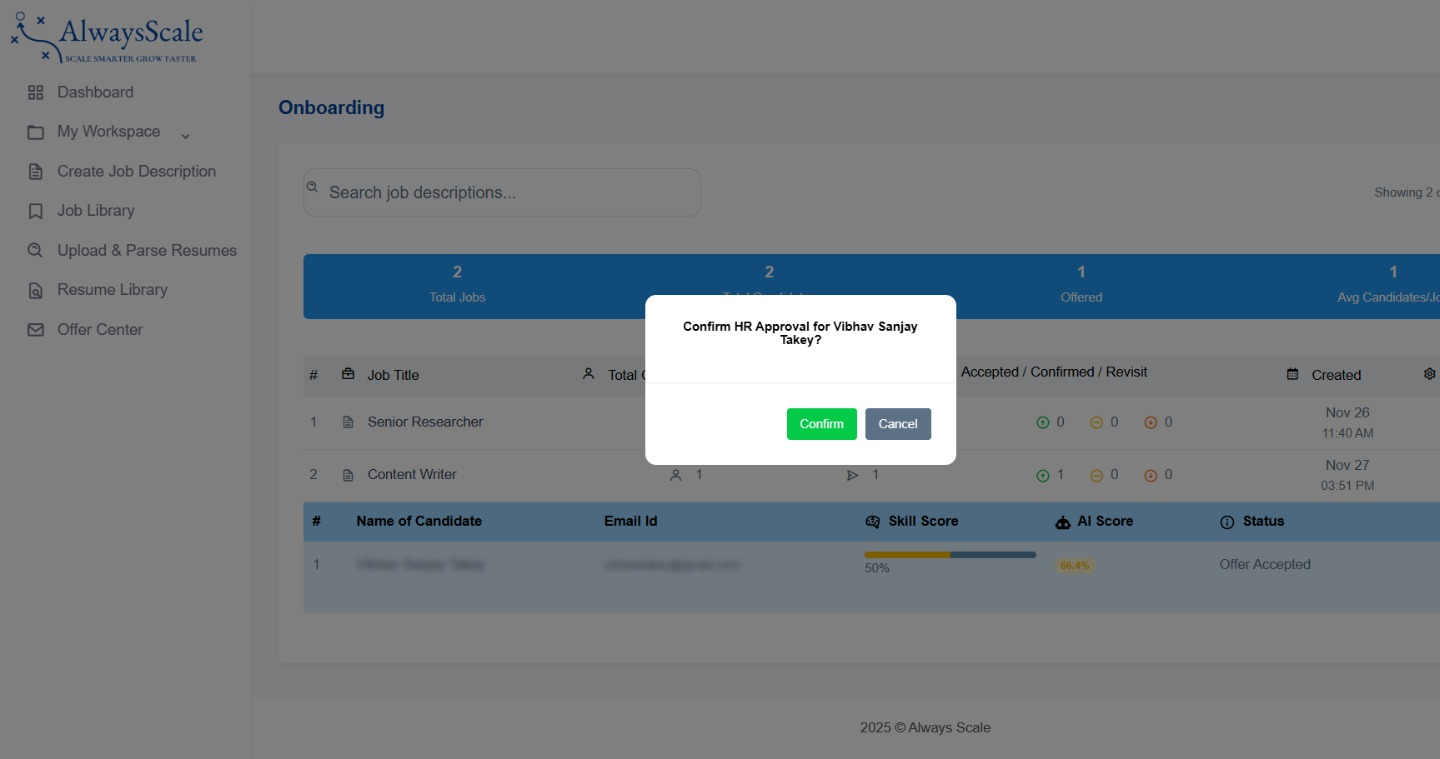Viewport: 1440px width, 759px height.
Task: Click the calendar icon in the Created column header
Action: 1294,375
